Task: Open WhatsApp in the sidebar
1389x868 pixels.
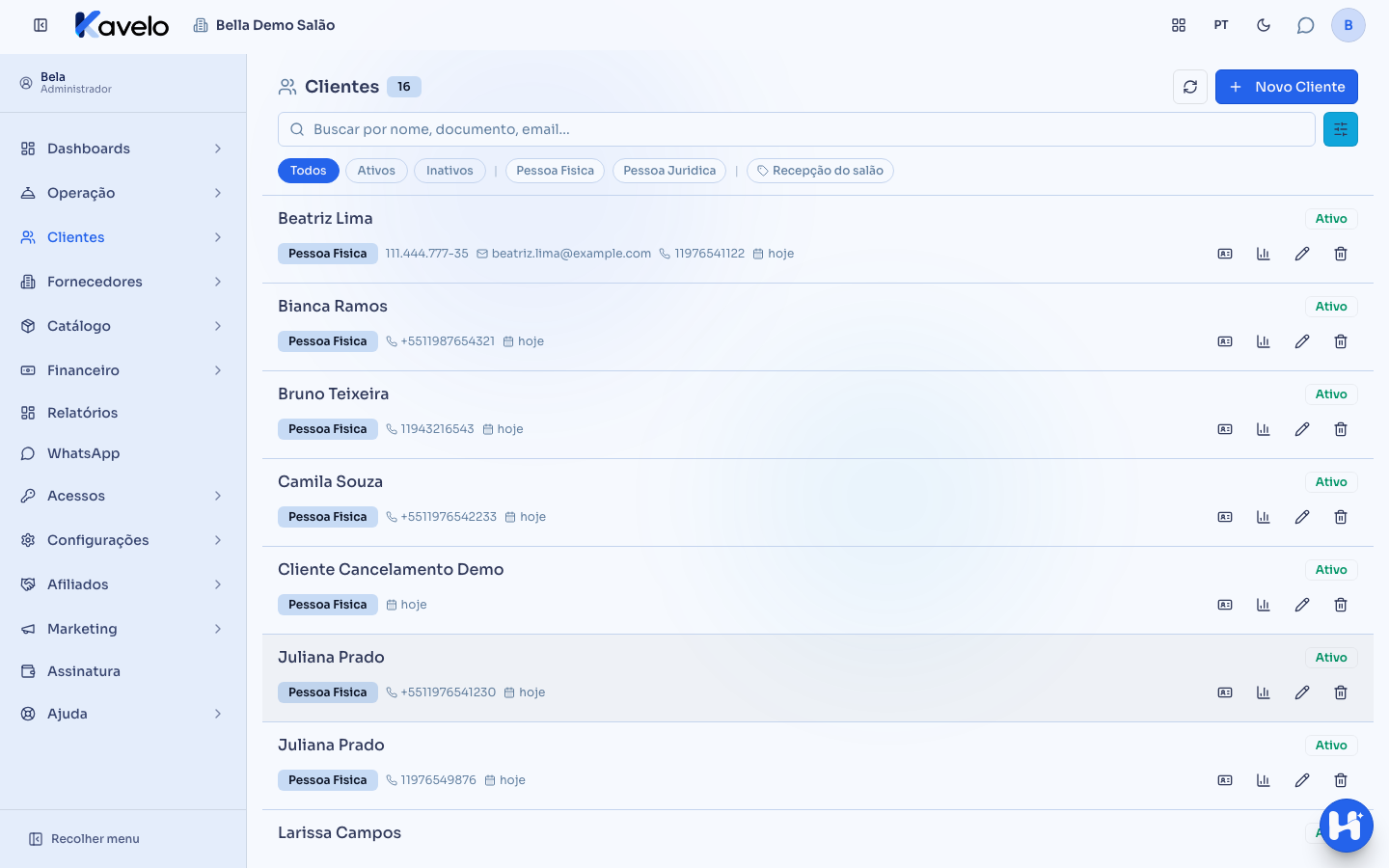Action: coord(123,453)
